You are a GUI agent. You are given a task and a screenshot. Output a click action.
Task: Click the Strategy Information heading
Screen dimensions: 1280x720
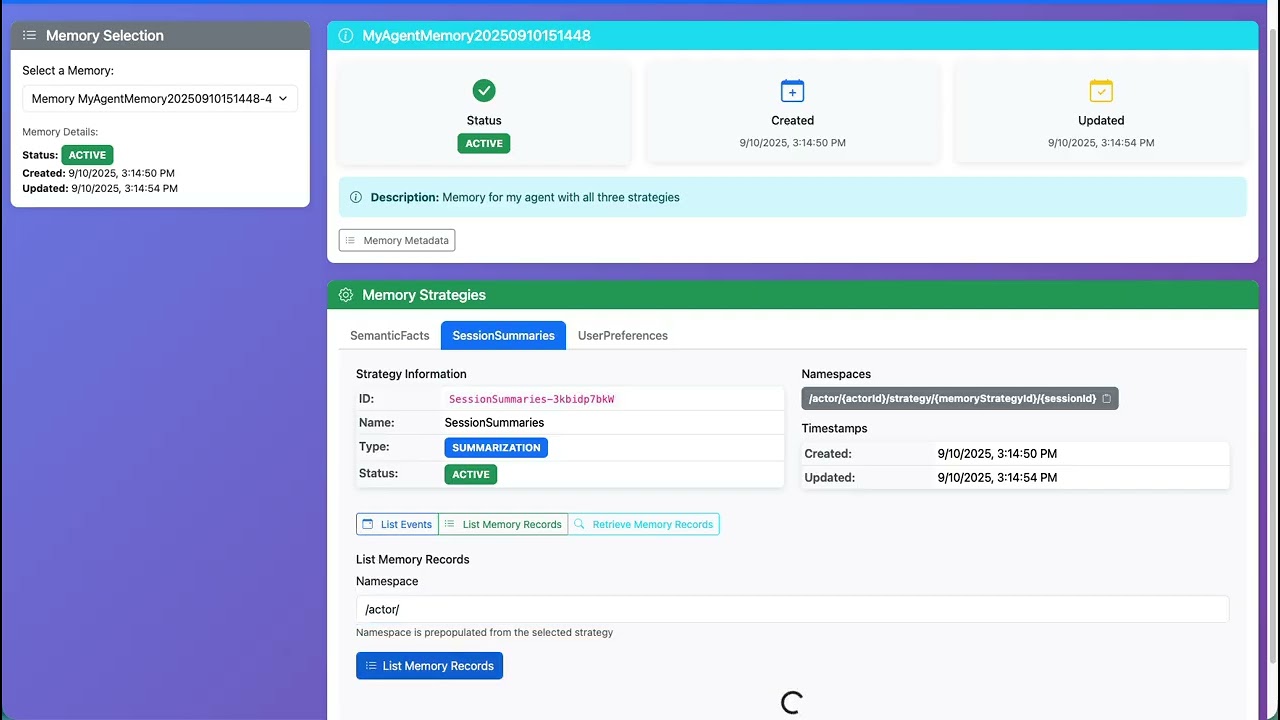(411, 374)
